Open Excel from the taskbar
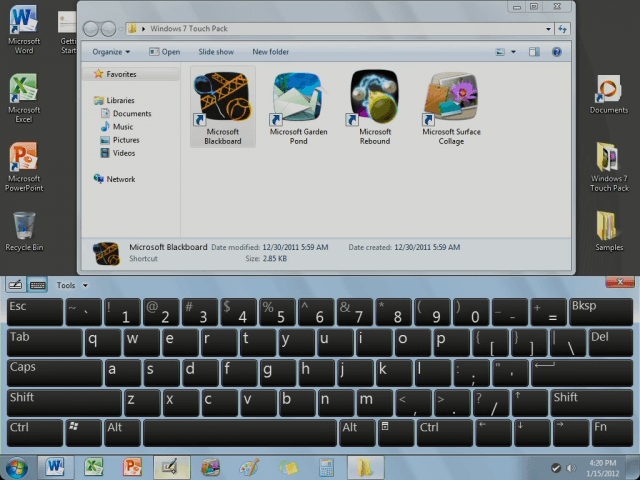Image resolution: width=640 pixels, height=480 pixels. pos(94,467)
